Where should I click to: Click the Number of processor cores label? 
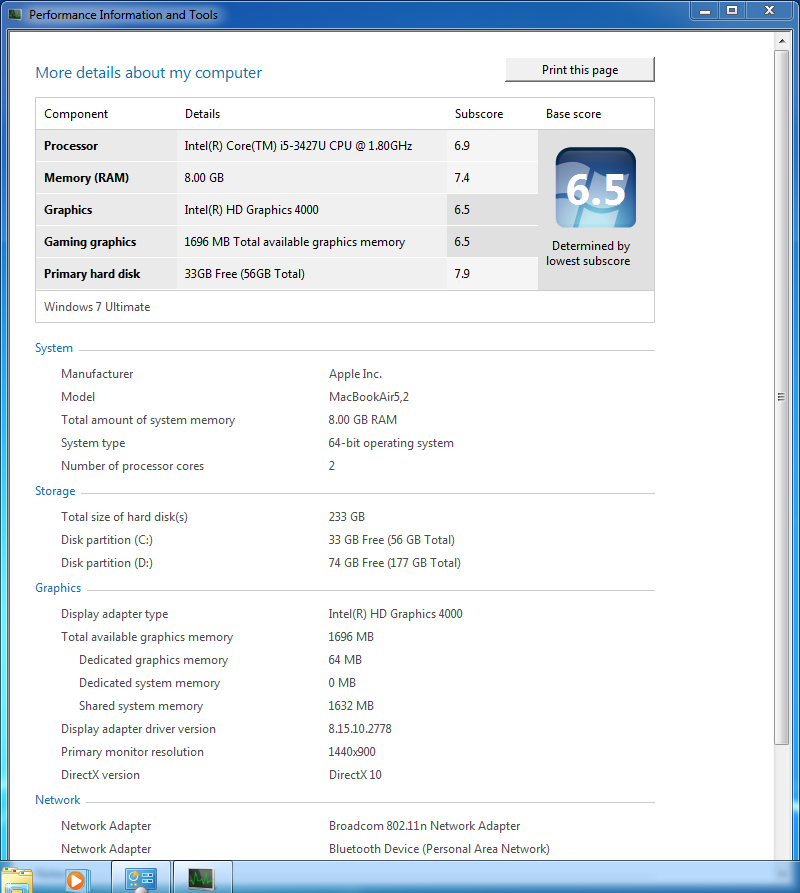132,466
